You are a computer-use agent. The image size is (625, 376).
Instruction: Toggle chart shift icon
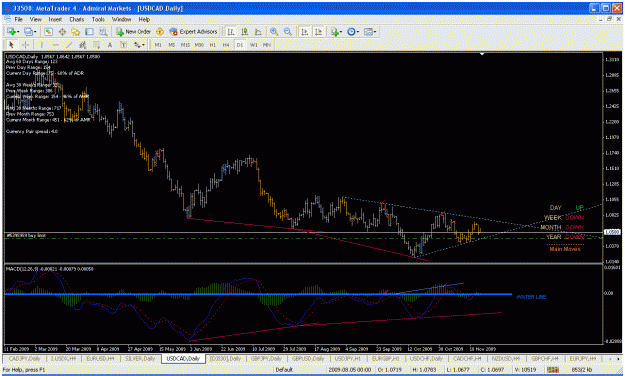[x=318, y=32]
